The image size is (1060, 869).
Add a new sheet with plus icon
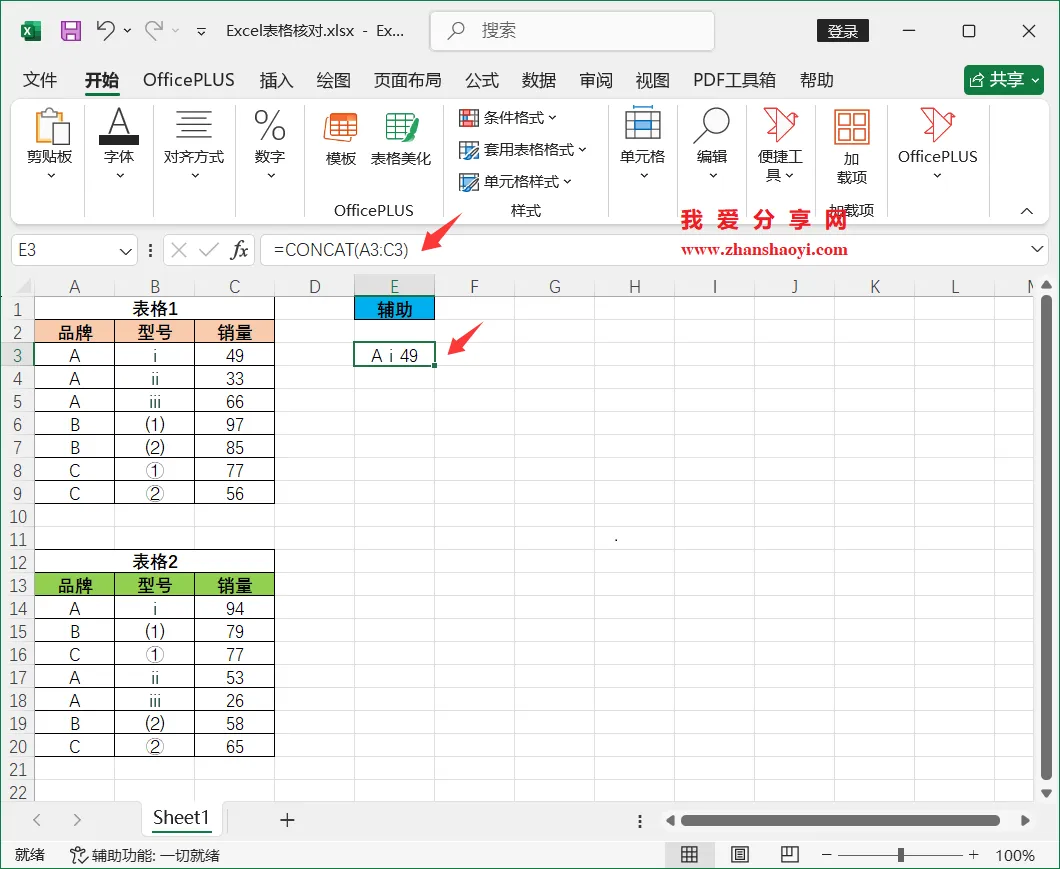(287, 820)
